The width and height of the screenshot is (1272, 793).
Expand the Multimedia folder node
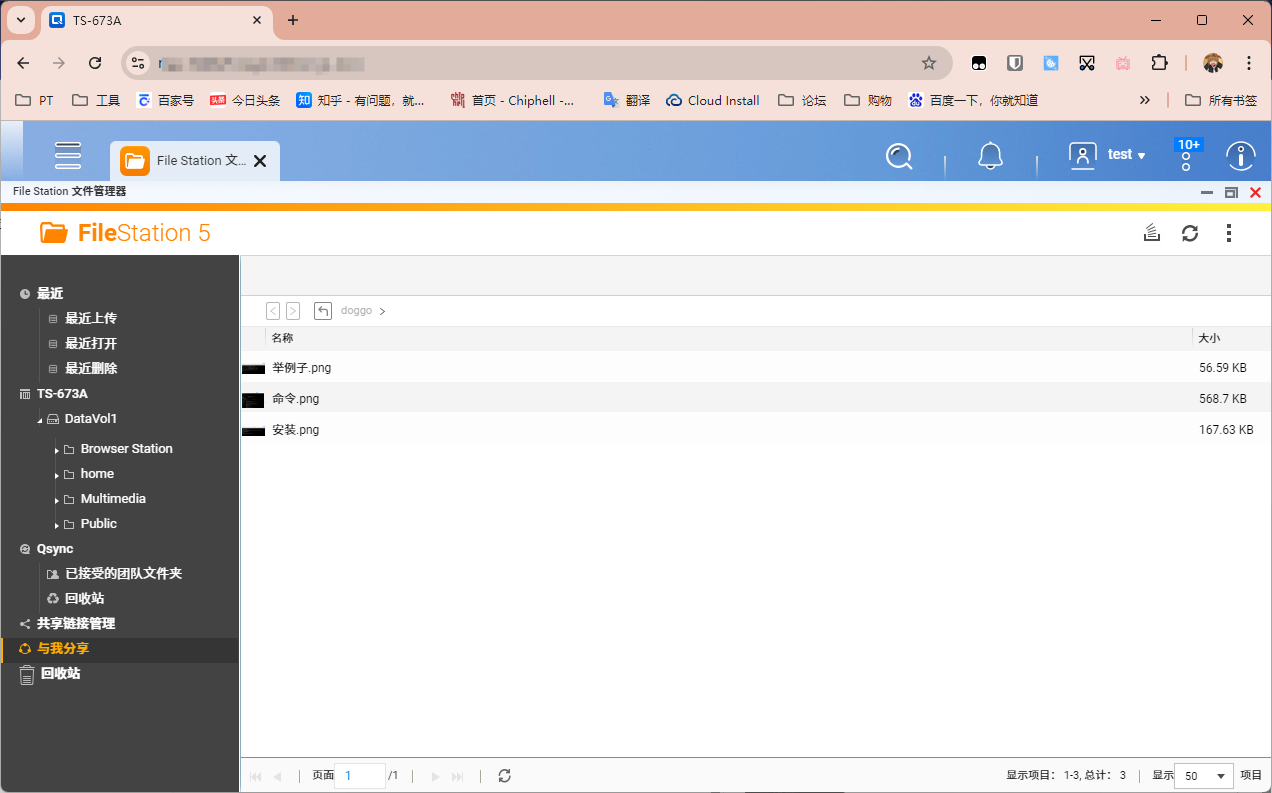57,500
